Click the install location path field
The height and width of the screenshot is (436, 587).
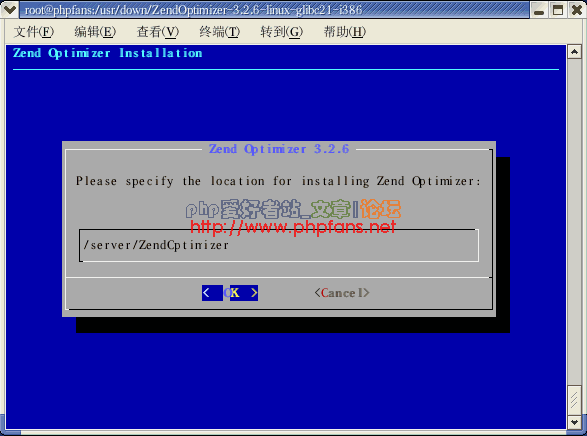(x=279, y=246)
